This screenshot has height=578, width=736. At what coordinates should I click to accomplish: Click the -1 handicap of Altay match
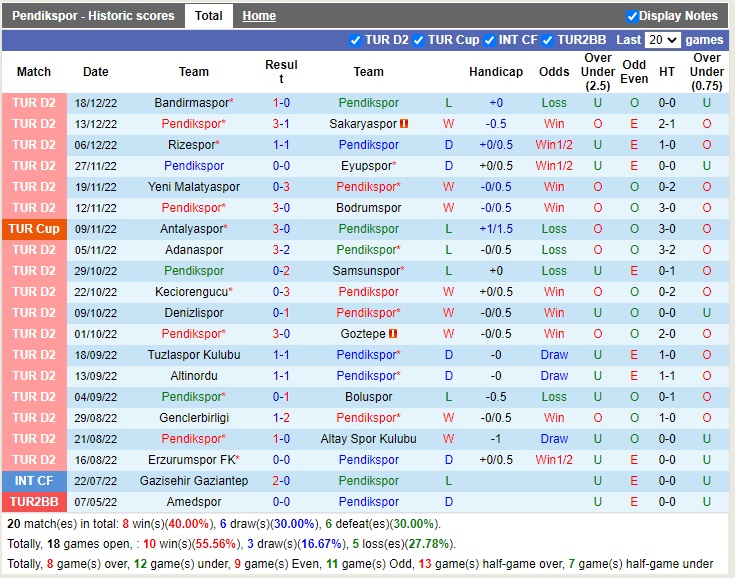pos(496,439)
